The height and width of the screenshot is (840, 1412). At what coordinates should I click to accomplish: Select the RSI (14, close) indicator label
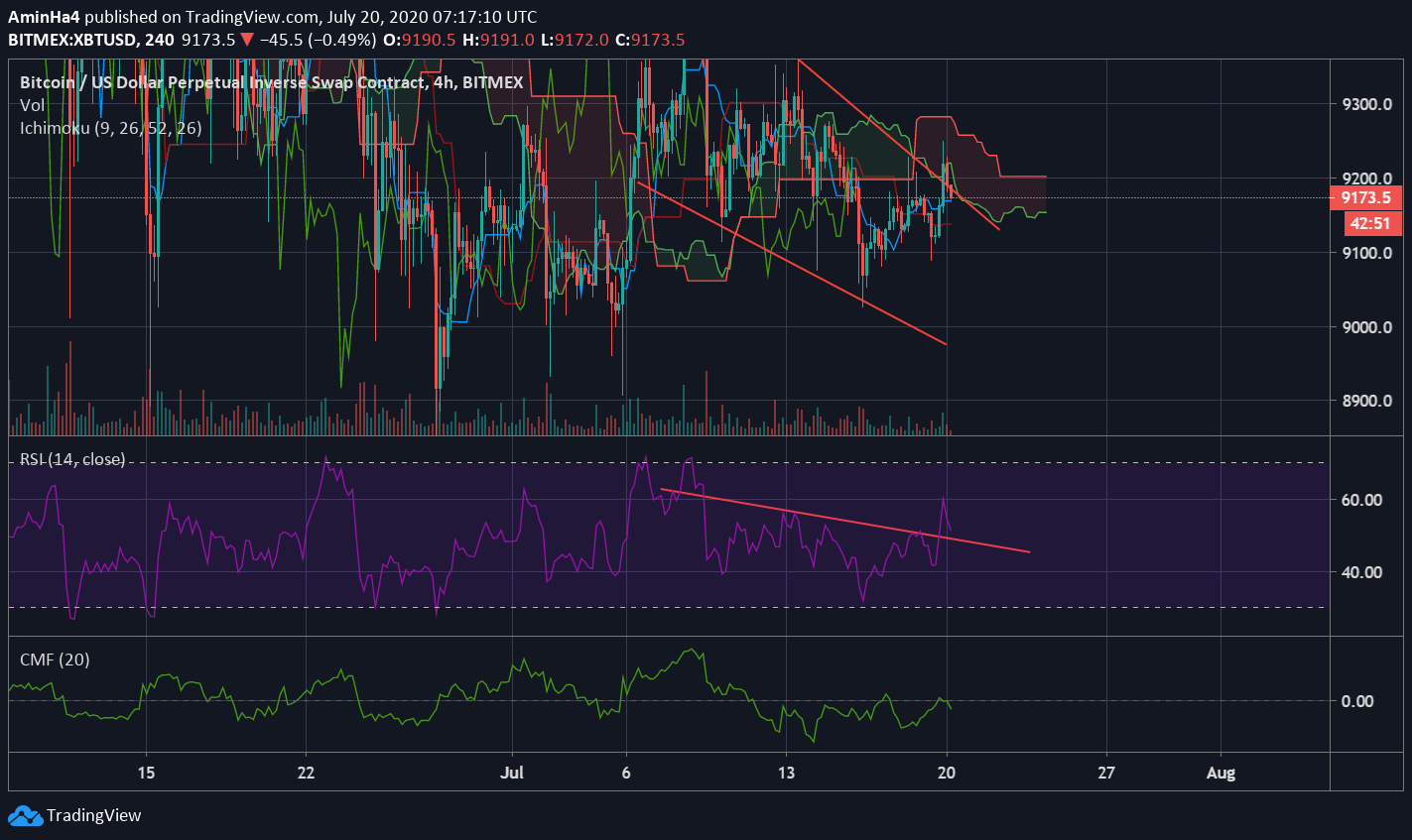(72, 459)
